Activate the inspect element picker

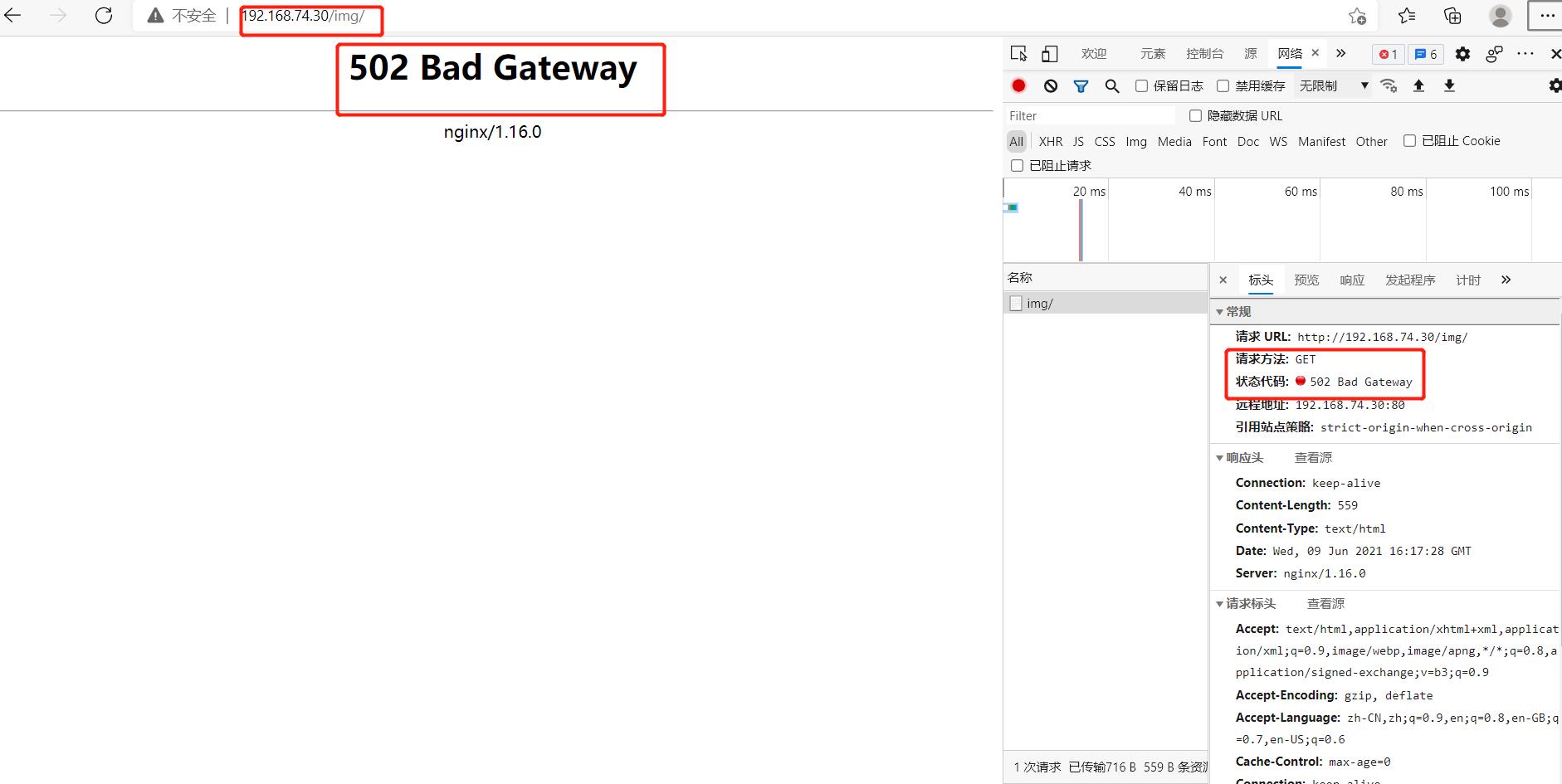click(1019, 54)
